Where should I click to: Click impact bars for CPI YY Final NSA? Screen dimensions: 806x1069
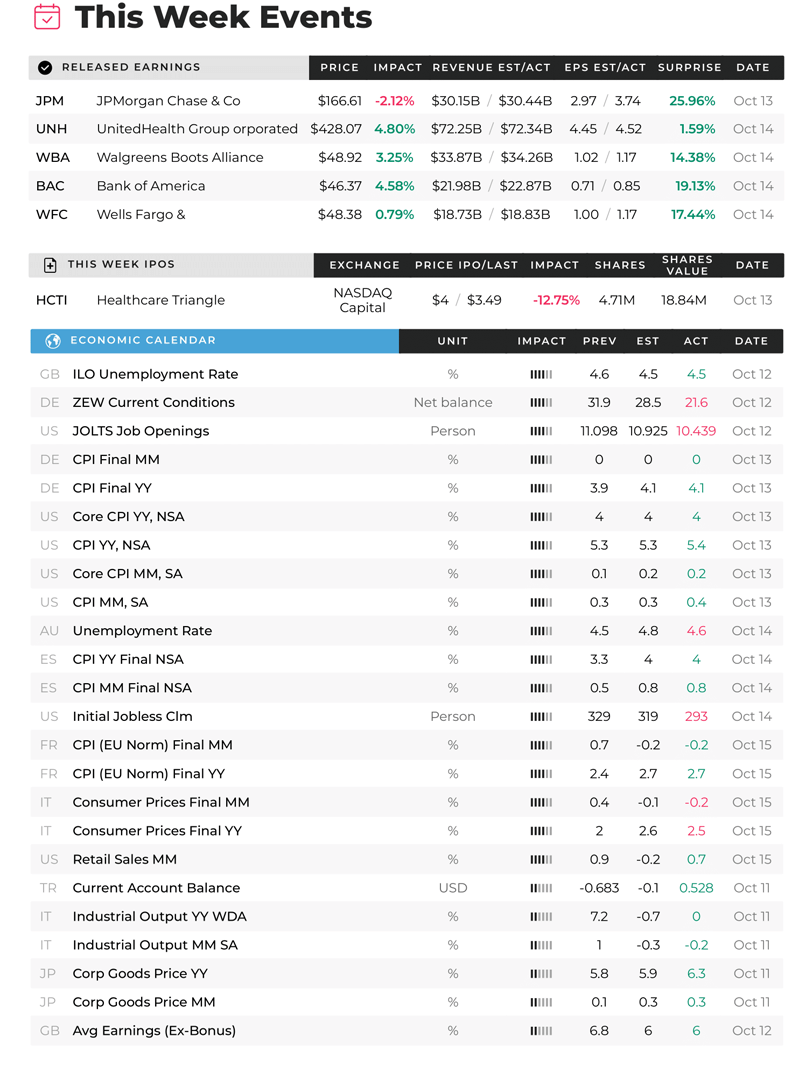(541, 660)
